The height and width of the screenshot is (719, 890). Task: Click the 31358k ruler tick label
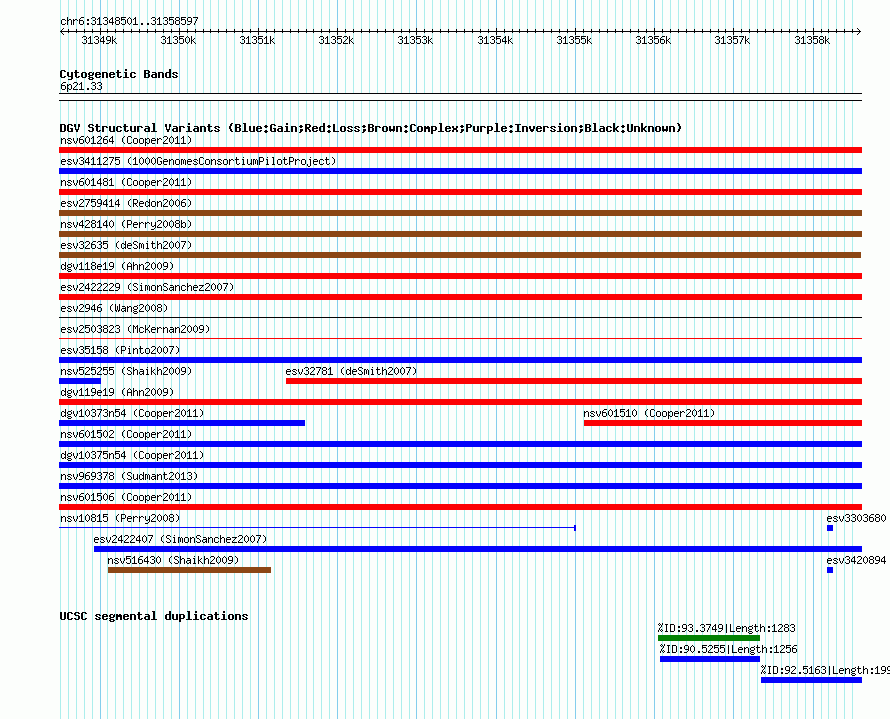pyautogui.click(x=812, y=40)
